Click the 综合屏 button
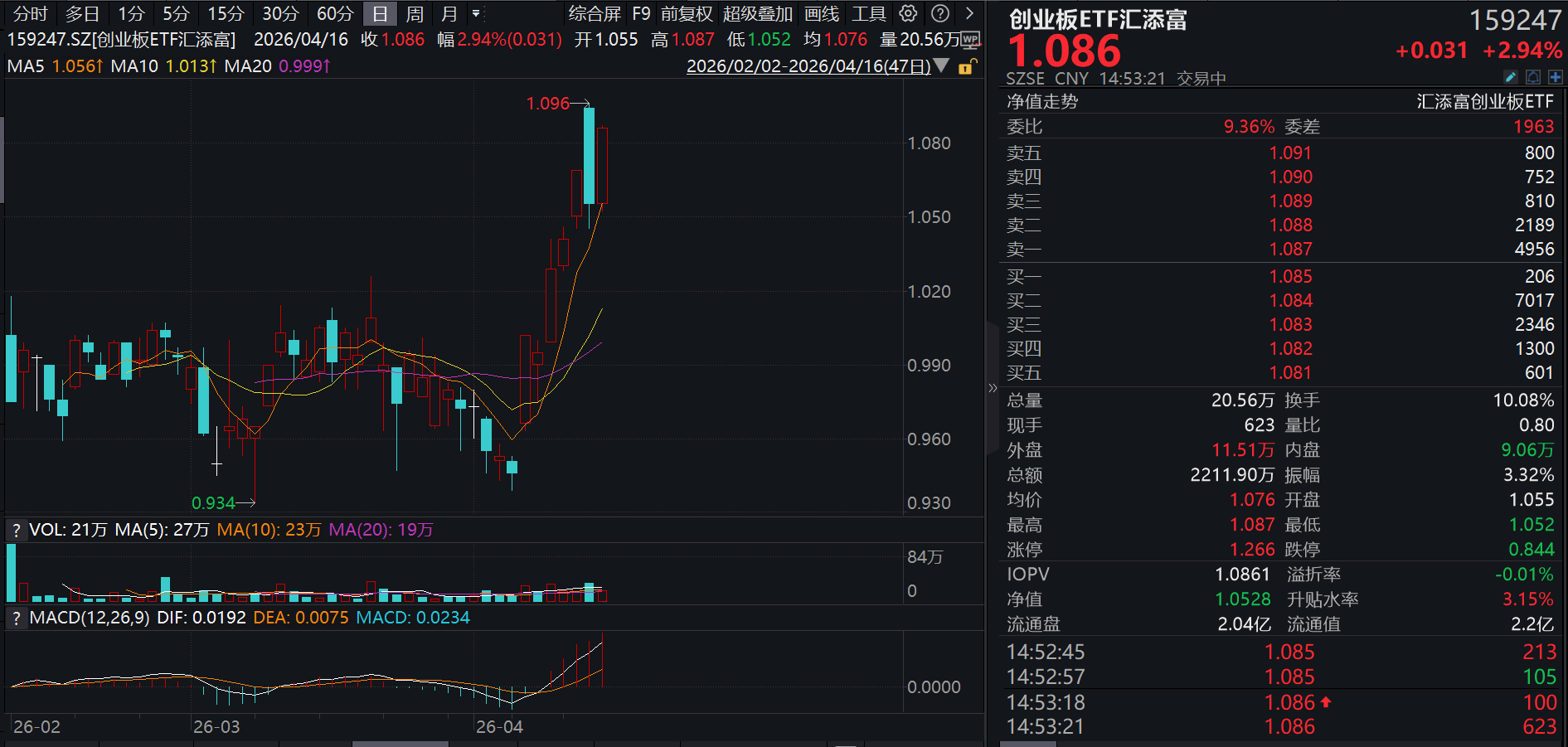1568x747 pixels. (x=595, y=14)
